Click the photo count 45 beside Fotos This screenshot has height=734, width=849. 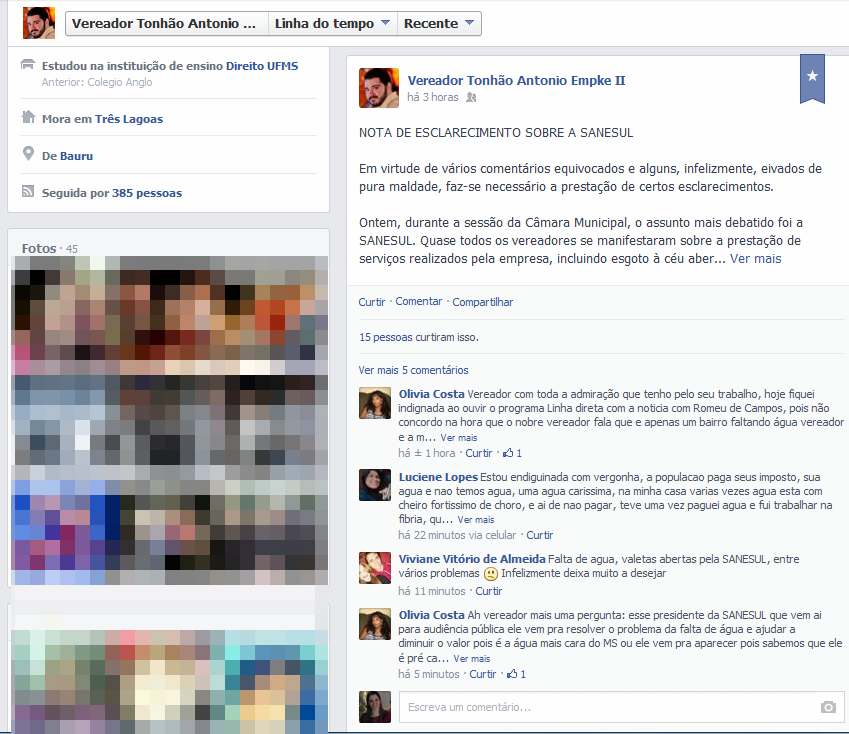click(x=71, y=249)
